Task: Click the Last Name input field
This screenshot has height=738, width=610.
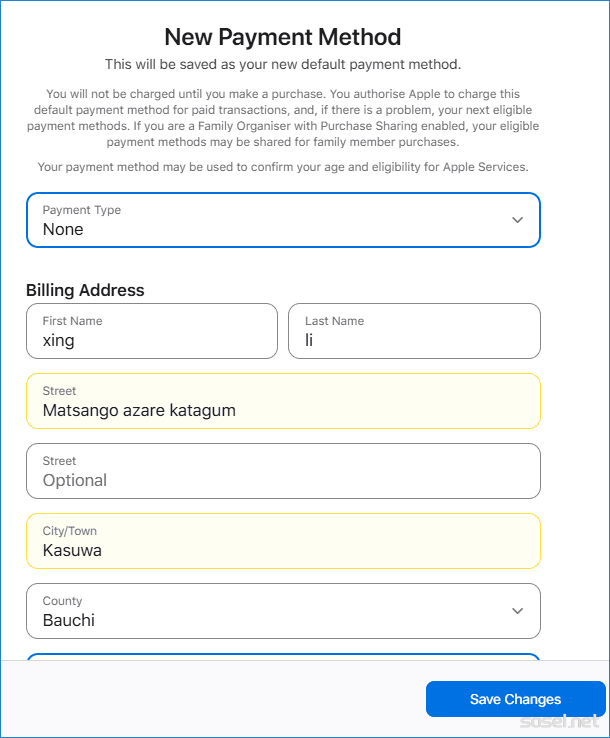Action: tap(414, 331)
